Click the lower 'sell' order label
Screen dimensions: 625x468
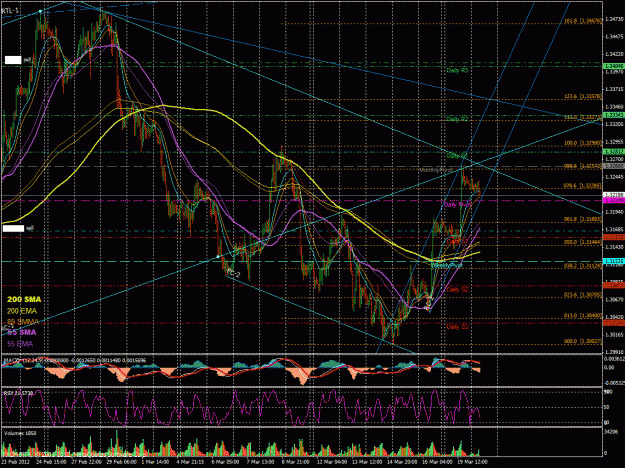coord(29,228)
